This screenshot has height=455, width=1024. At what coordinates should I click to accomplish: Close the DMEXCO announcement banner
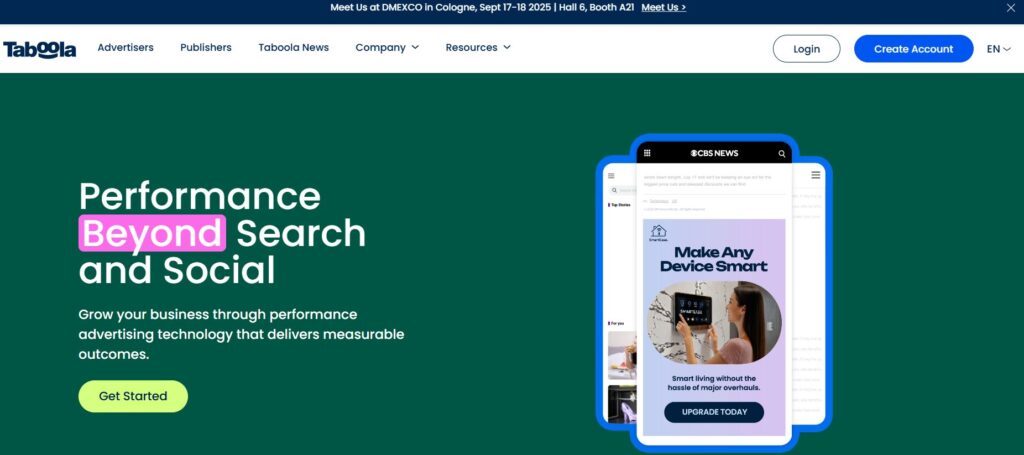click(1010, 8)
